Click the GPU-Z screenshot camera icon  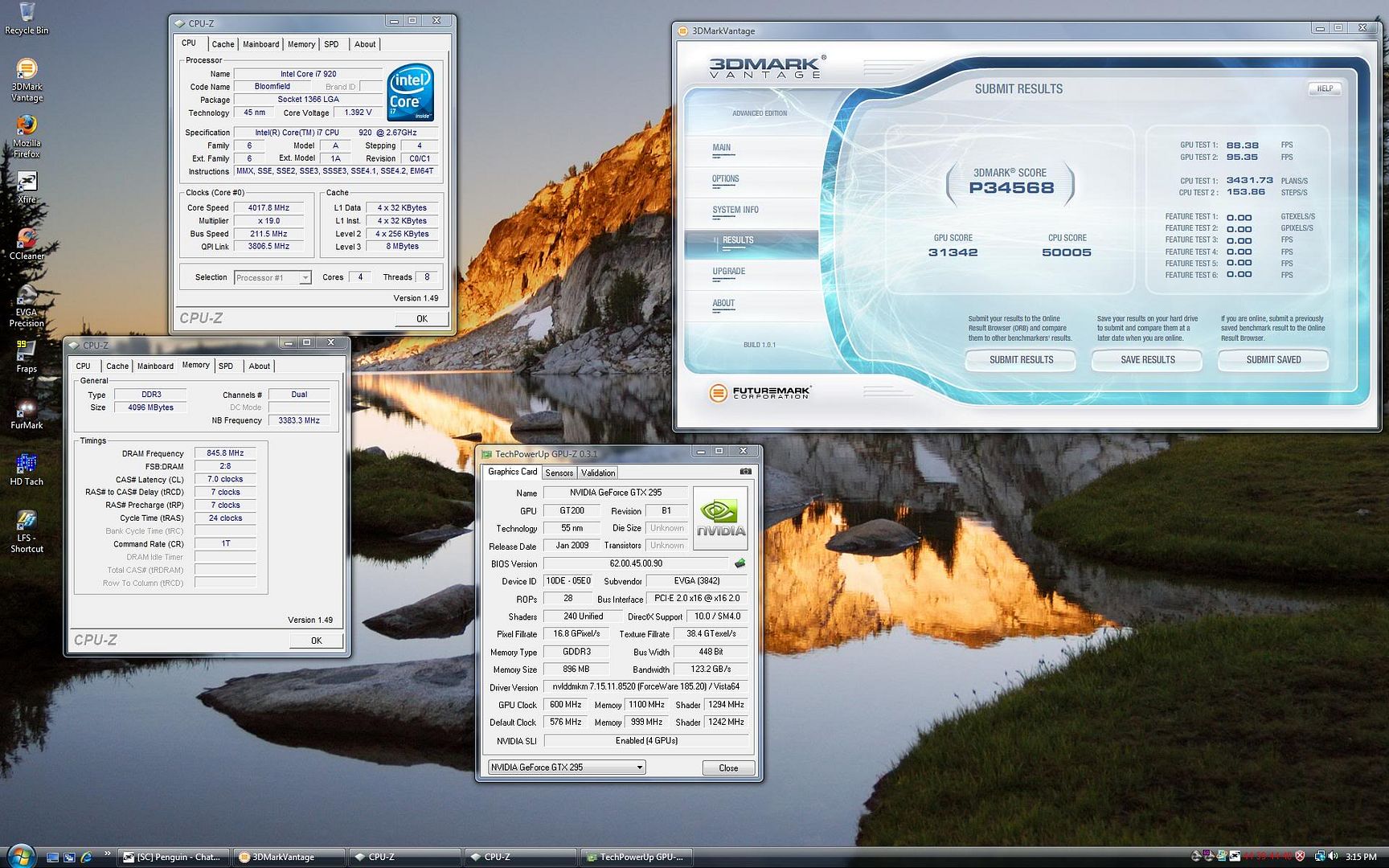[745, 472]
